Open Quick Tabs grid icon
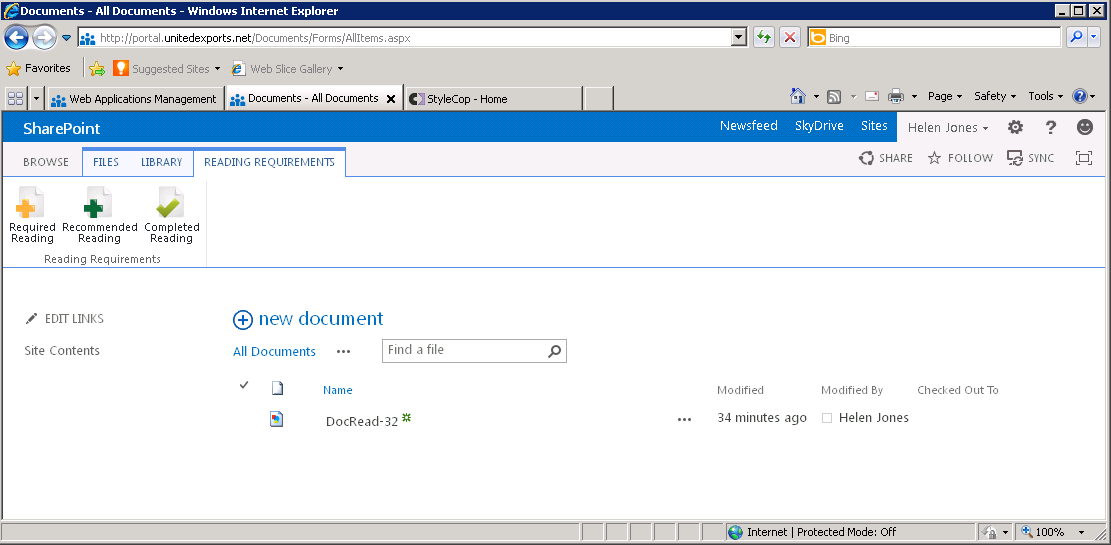The image size is (1111, 545). 16,99
